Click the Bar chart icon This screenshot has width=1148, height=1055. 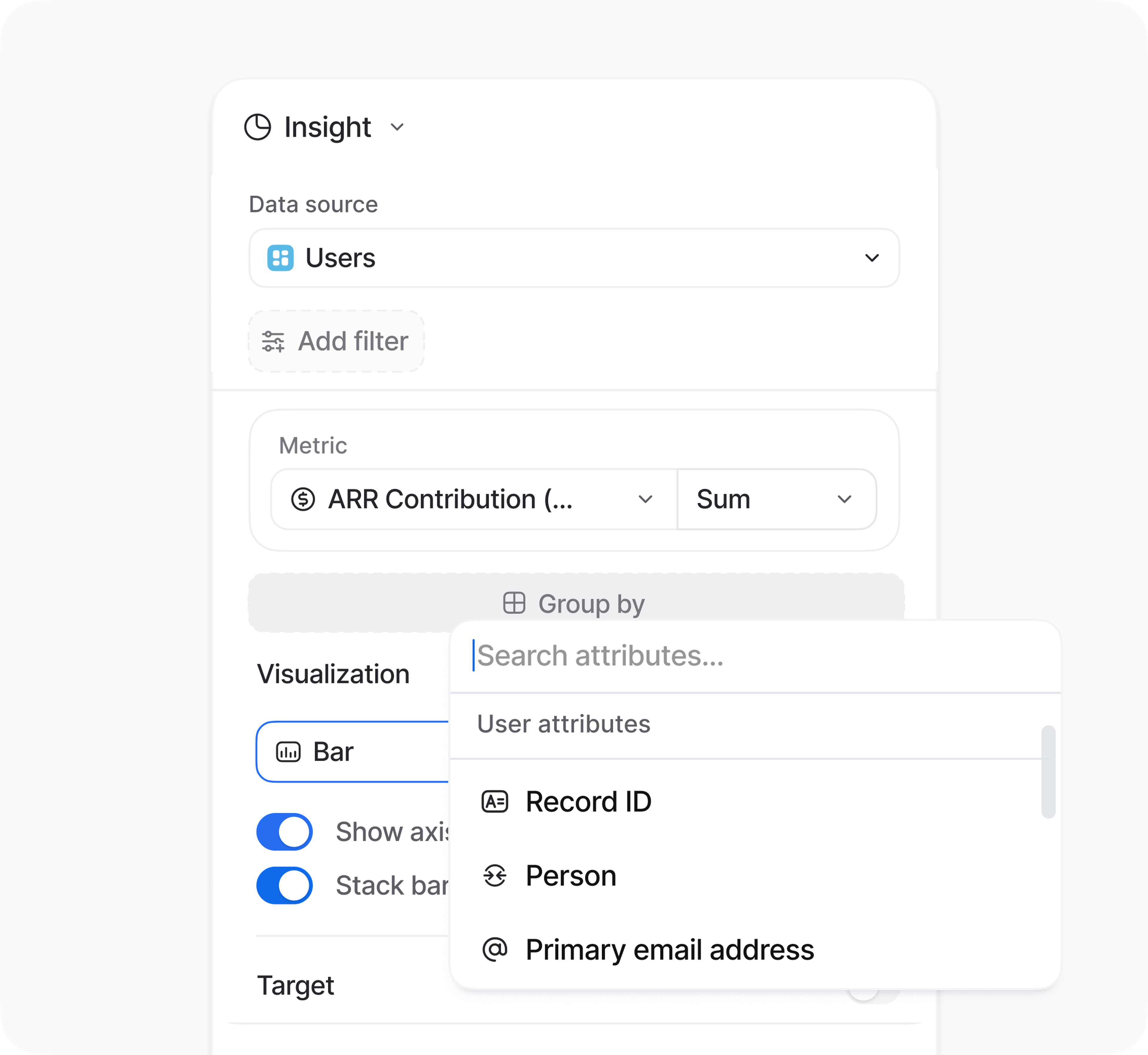tap(288, 752)
